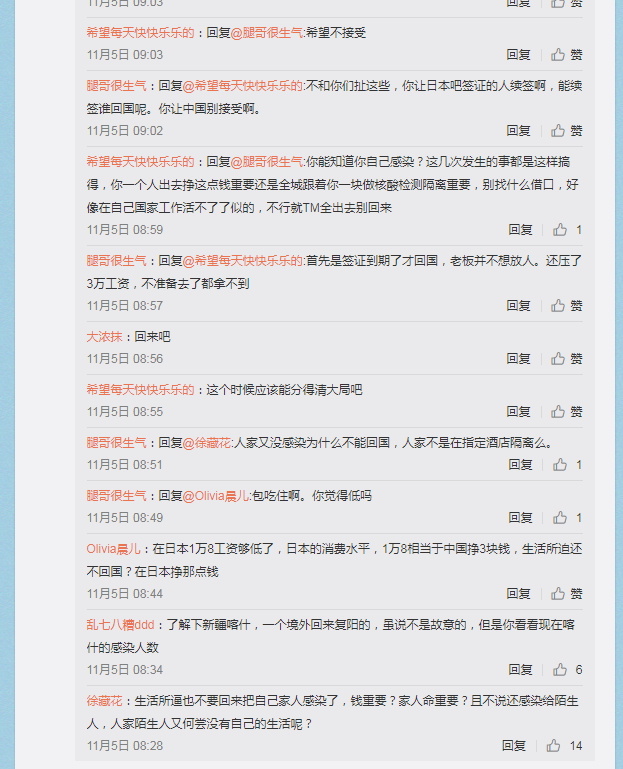Image resolution: width=623 pixels, height=769 pixels.
Task: Like the 08:55 comment about 大局
Action: click(566, 411)
